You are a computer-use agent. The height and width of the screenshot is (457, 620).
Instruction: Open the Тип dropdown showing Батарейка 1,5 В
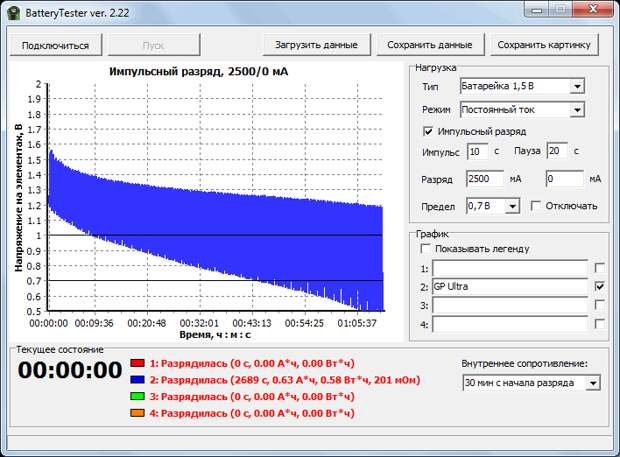522,86
